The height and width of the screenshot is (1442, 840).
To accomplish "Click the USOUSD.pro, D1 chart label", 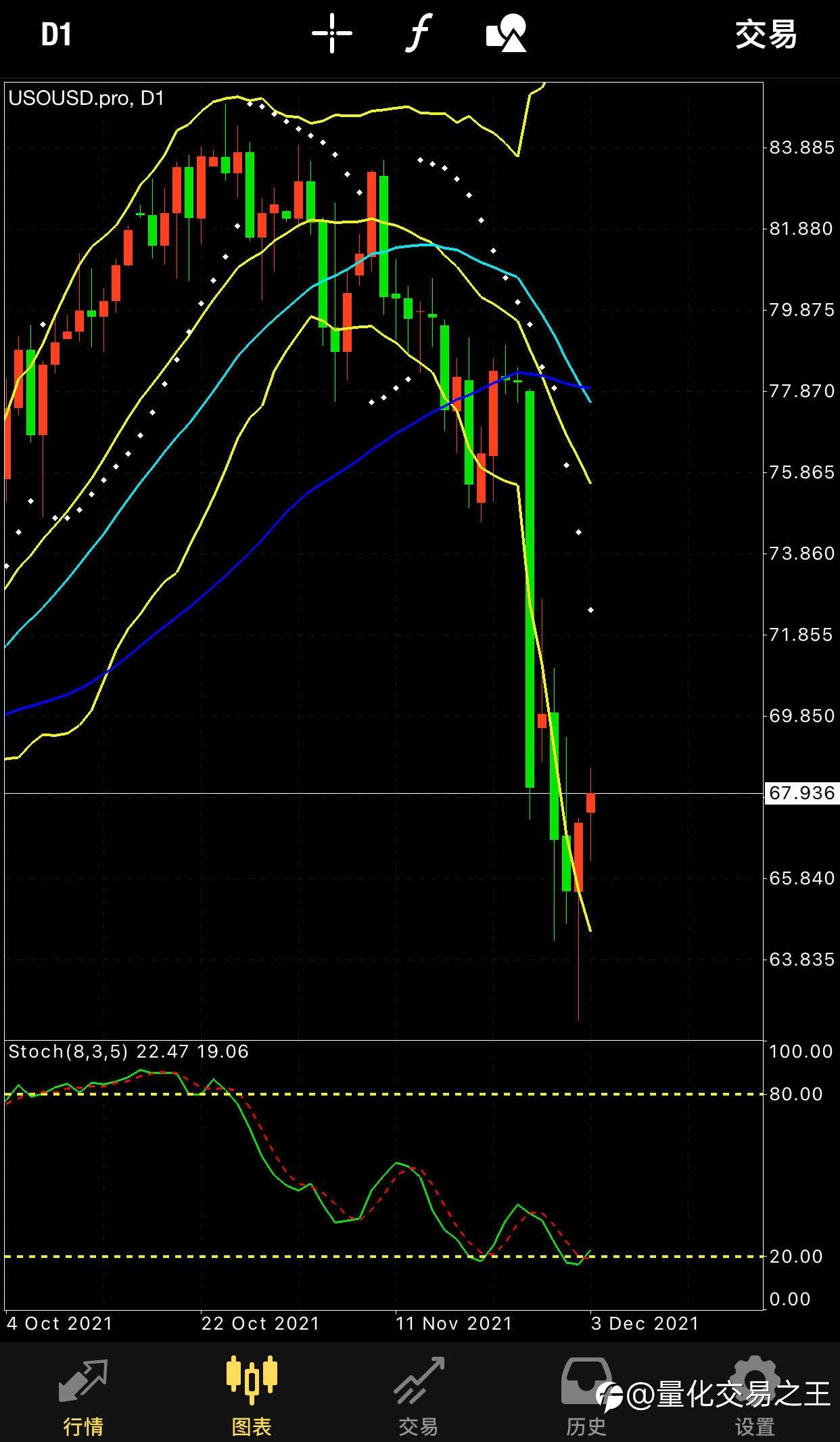I will (87, 99).
